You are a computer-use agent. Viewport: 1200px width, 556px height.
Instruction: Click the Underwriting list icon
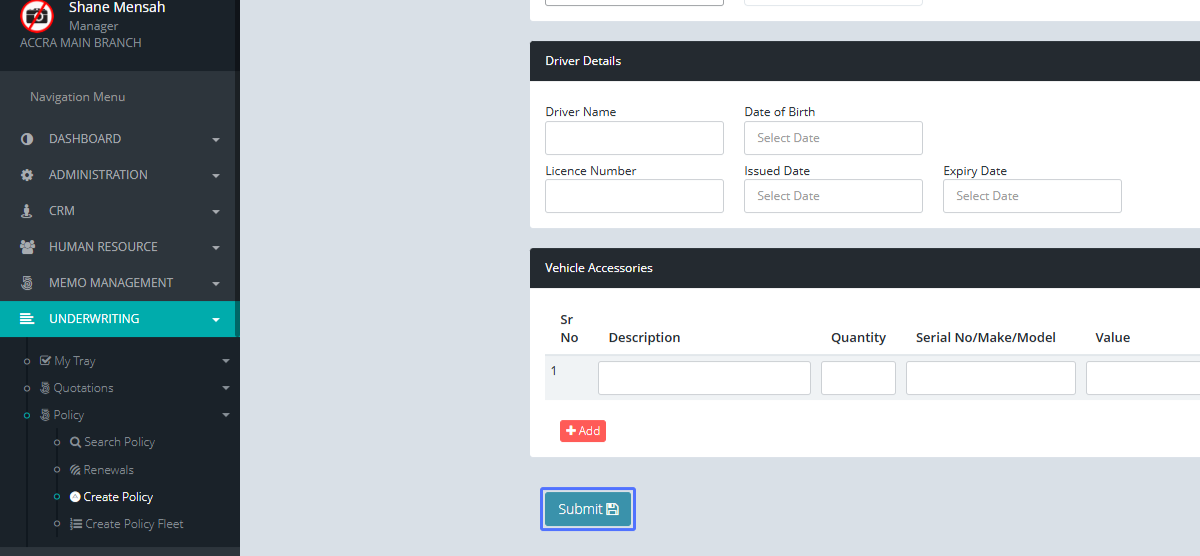27,319
